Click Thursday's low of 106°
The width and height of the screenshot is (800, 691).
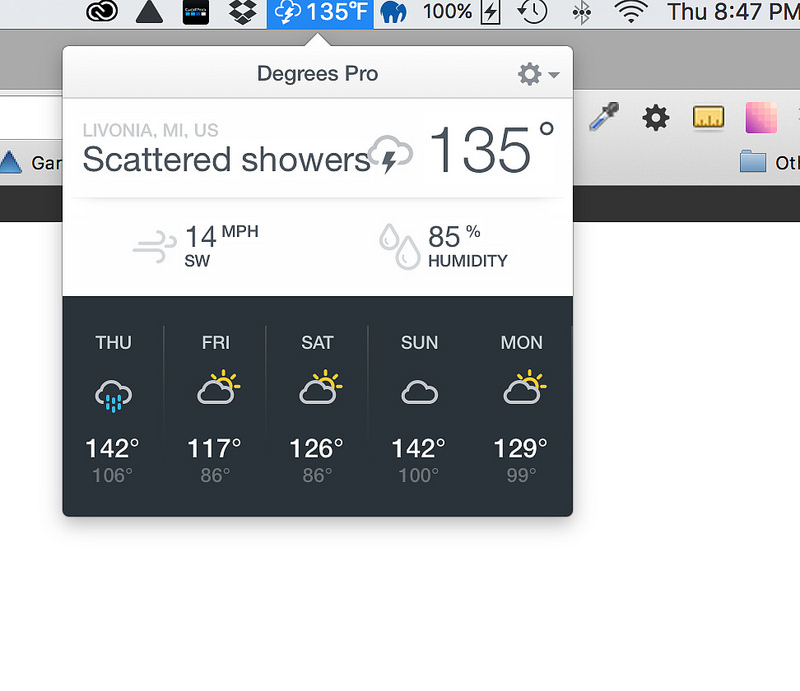coord(112,476)
